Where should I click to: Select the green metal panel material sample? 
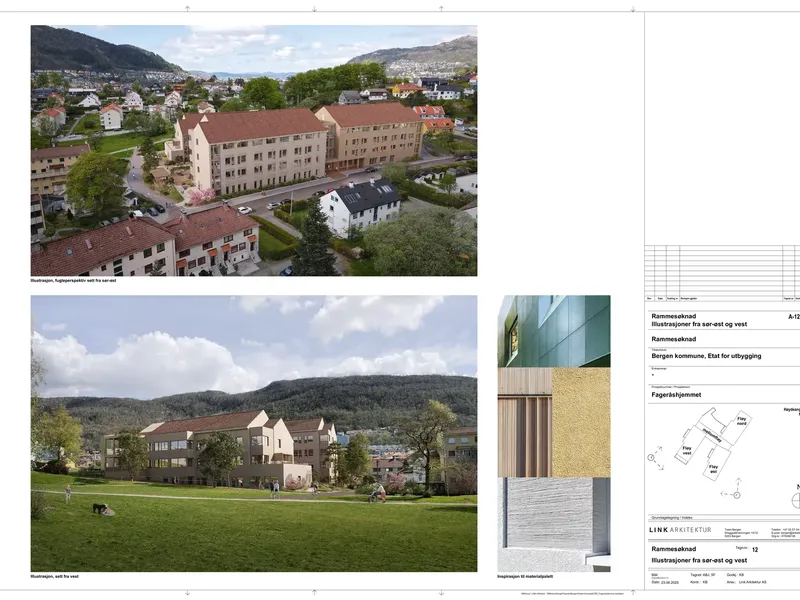pos(554,331)
